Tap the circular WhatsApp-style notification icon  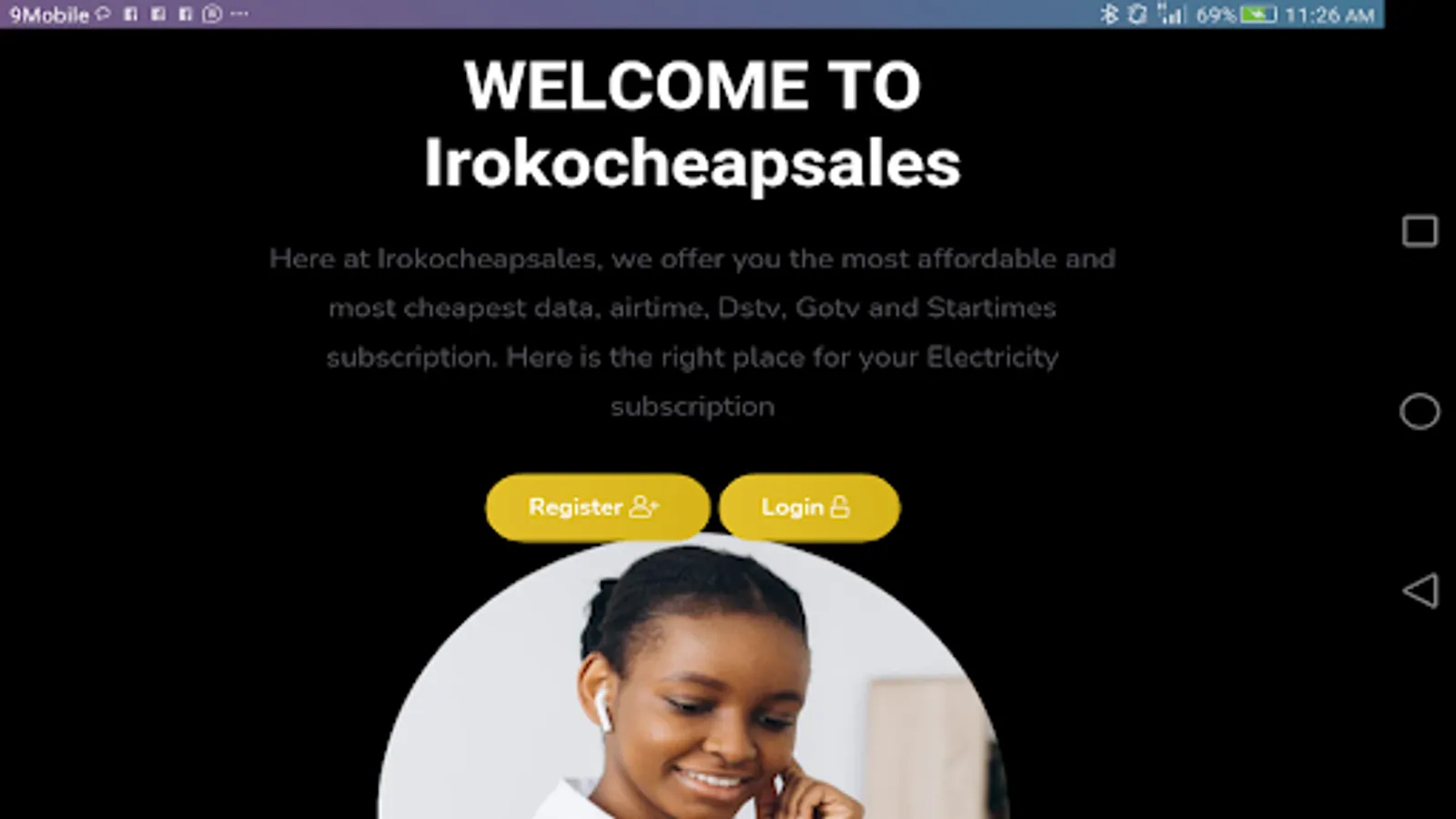[x=212, y=14]
